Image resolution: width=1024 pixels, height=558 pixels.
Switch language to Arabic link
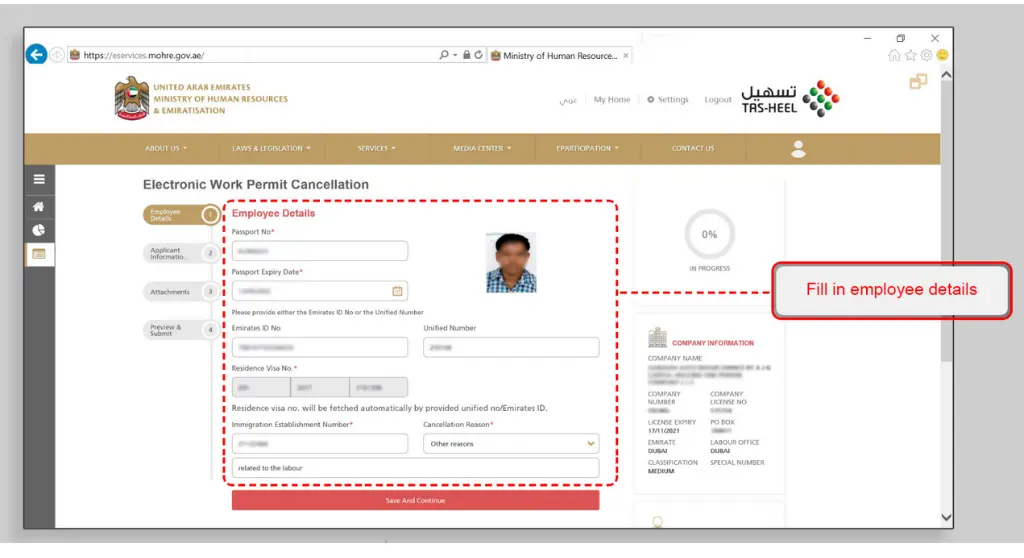tap(568, 100)
